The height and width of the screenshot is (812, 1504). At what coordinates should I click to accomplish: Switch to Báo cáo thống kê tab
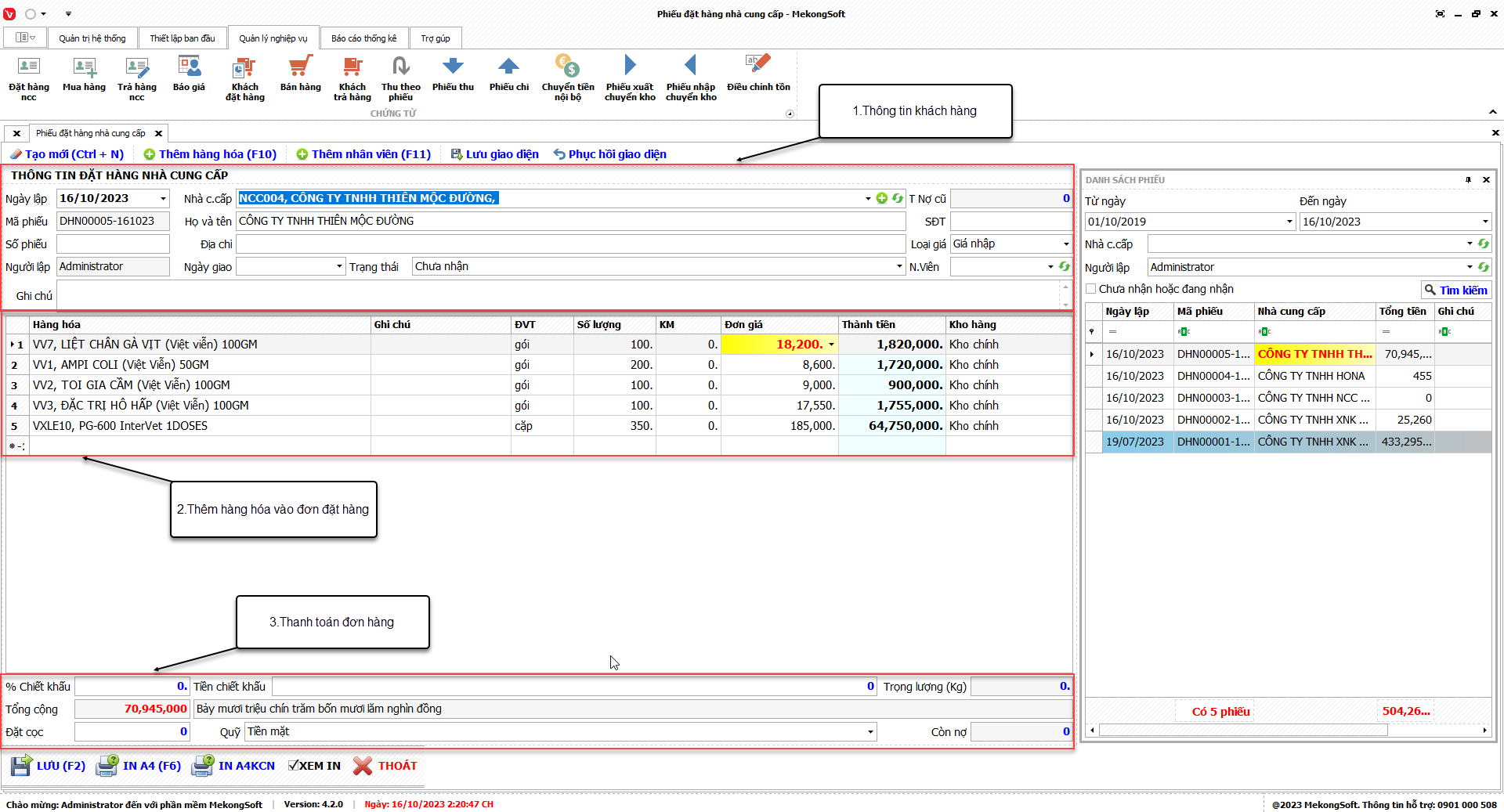coord(363,38)
